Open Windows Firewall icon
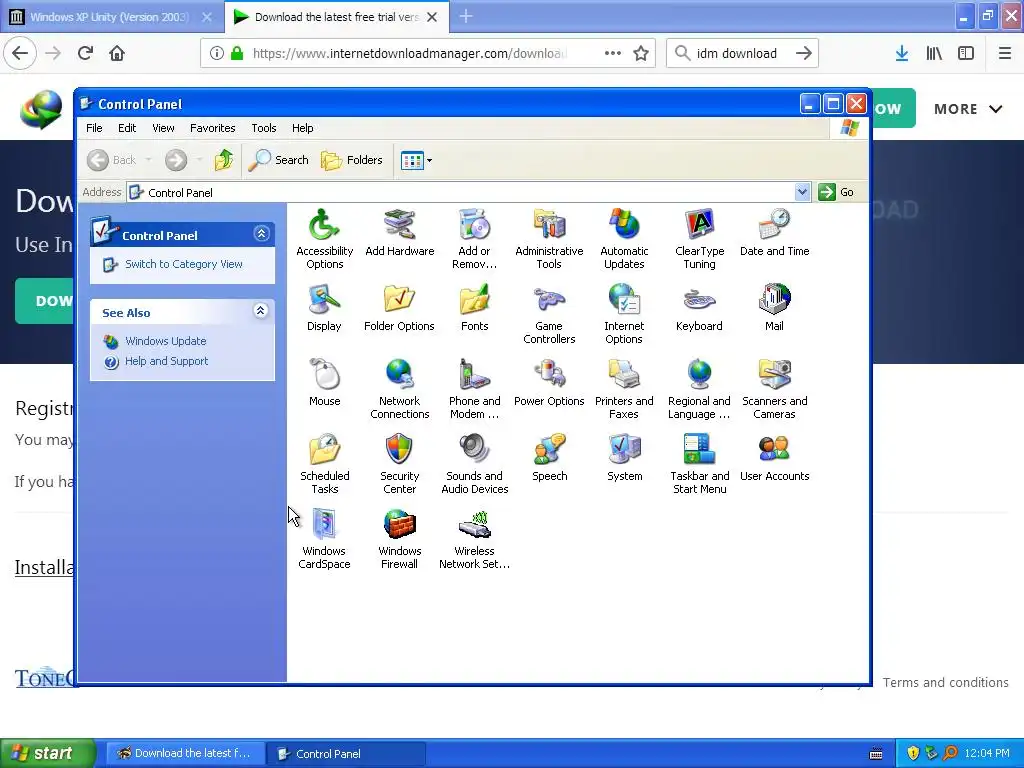This screenshot has width=1024, height=768. click(399, 539)
